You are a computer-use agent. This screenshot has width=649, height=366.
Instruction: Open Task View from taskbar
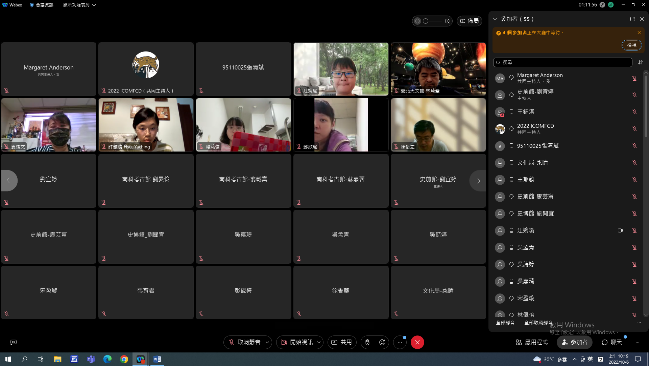pos(41,359)
